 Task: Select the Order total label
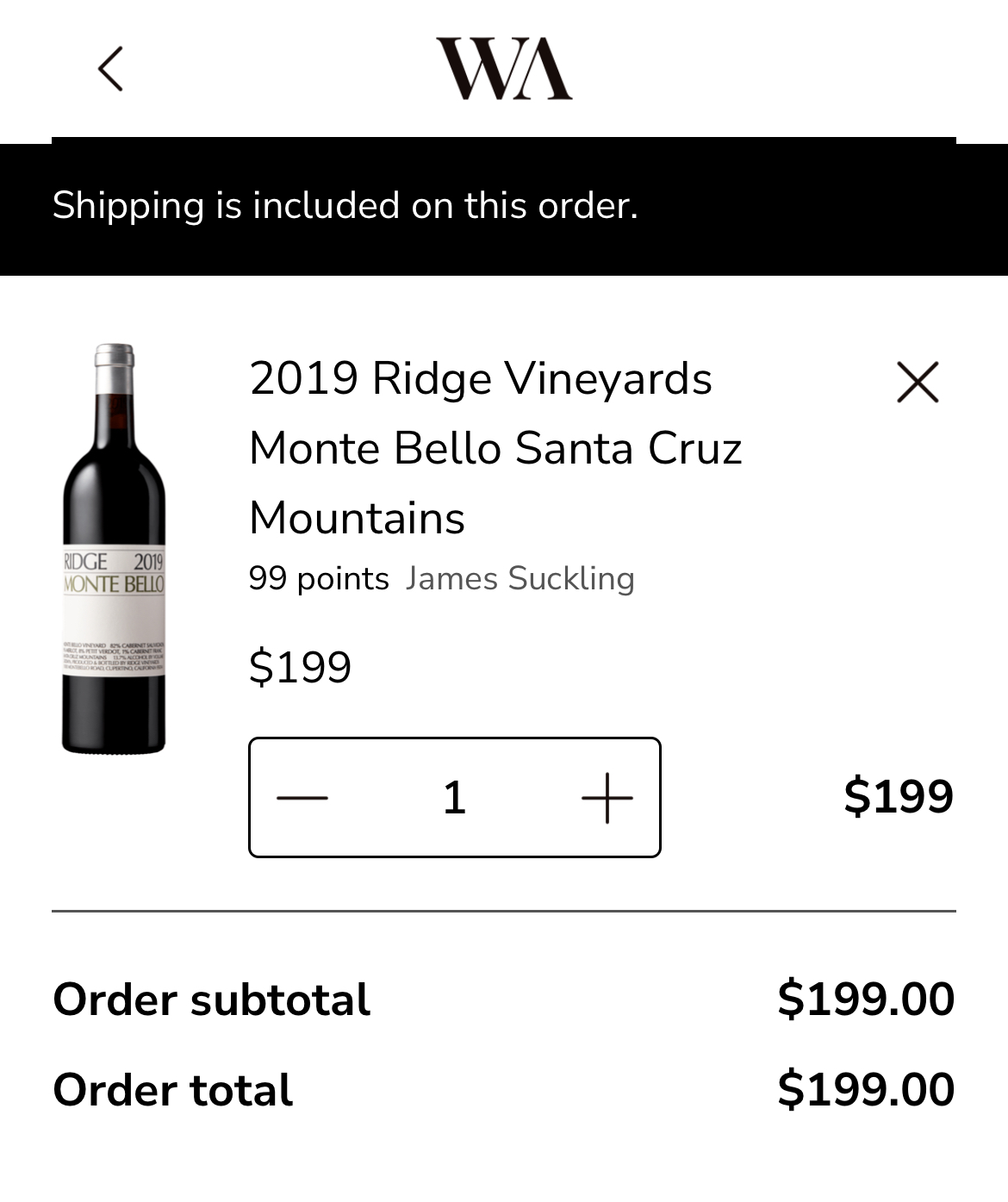pos(172,1089)
